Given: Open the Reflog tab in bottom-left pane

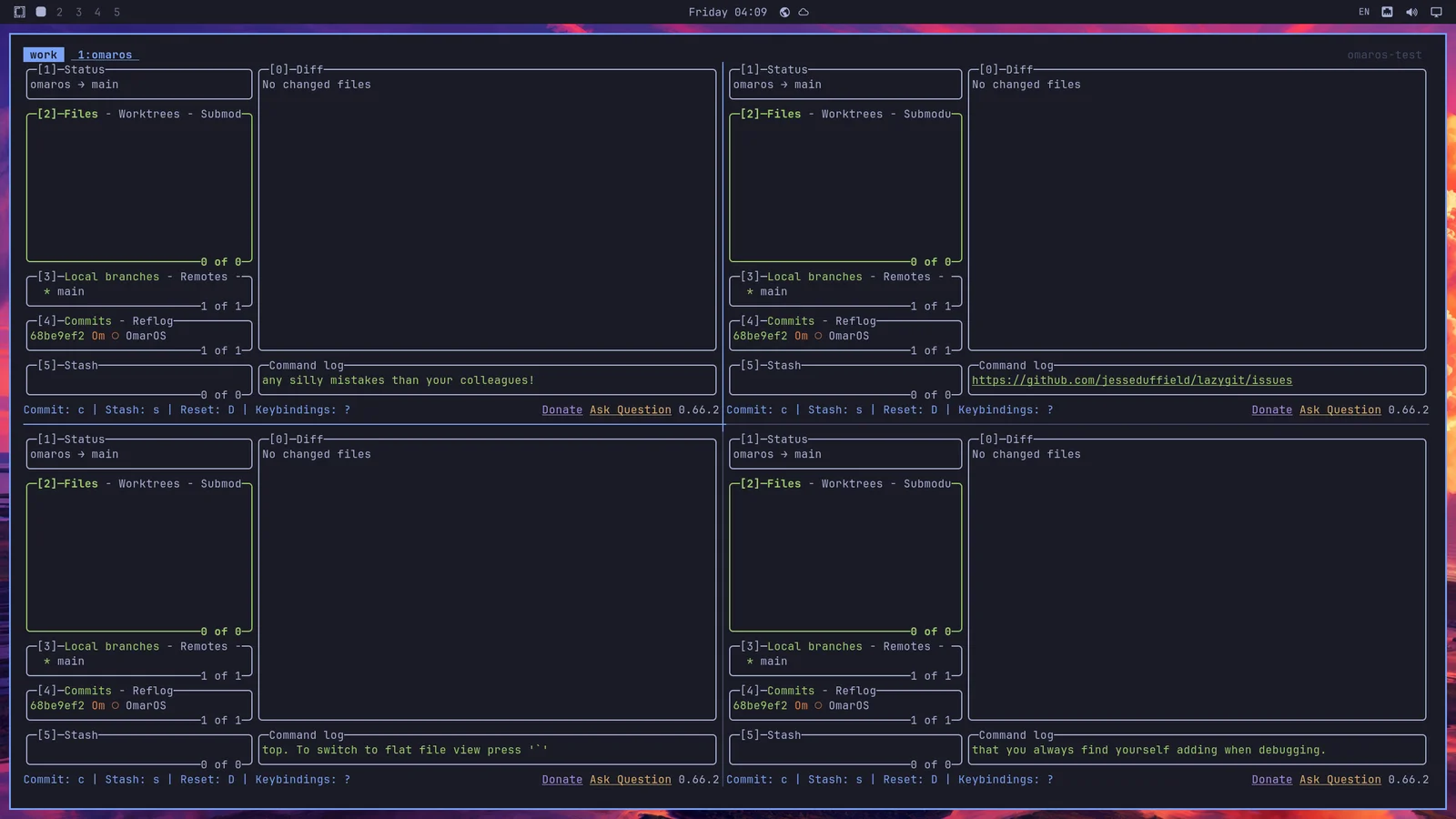Looking at the screenshot, I should [x=153, y=691].
